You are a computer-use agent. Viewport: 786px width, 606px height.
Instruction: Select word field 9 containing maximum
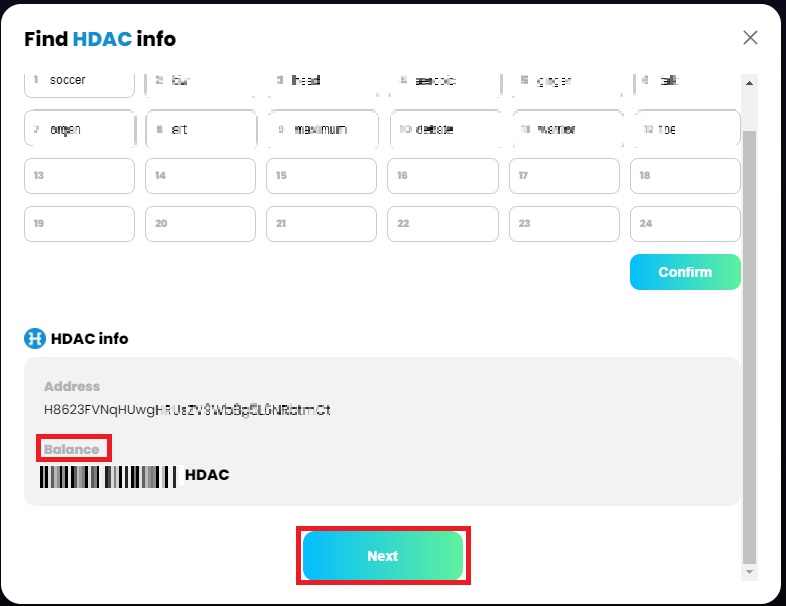coord(322,129)
